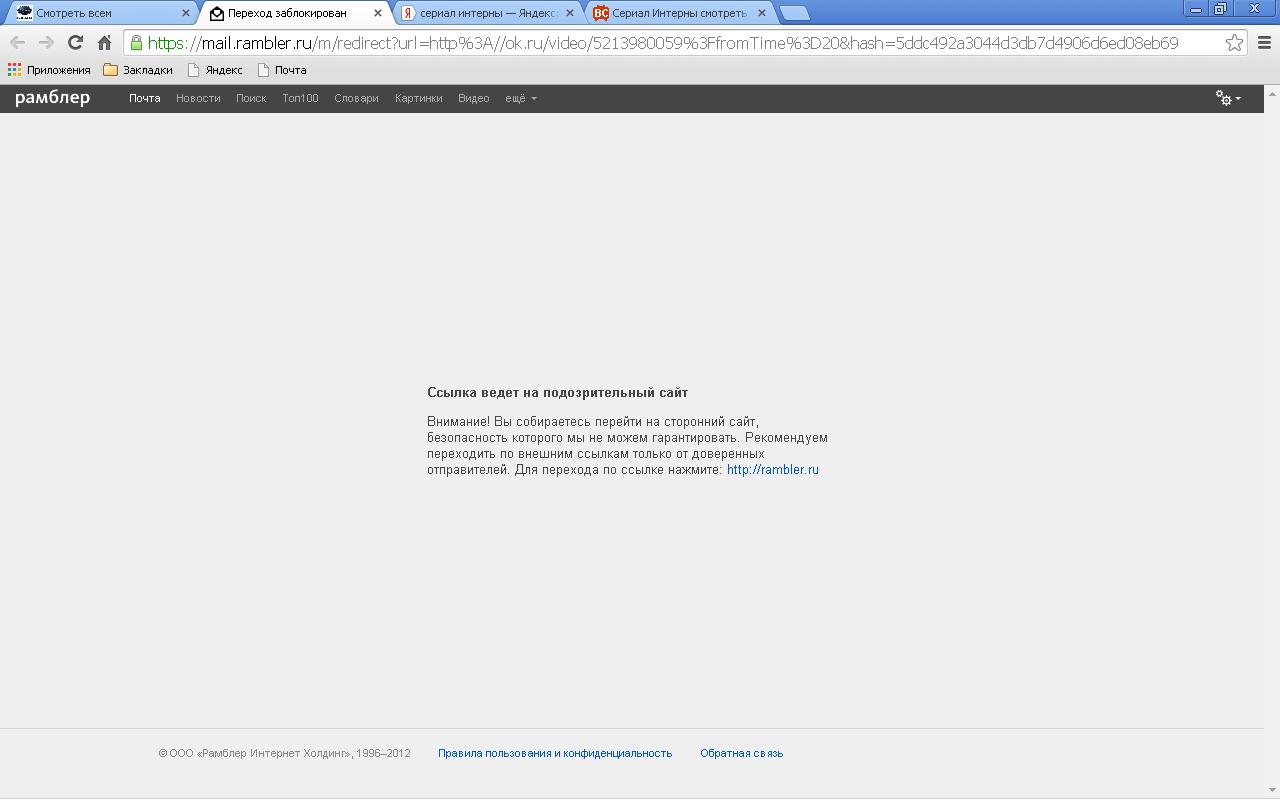This screenshot has height=800, width=1280.
Task: Open Правила пользования и конфиденциальность link
Action: (x=555, y=753)
